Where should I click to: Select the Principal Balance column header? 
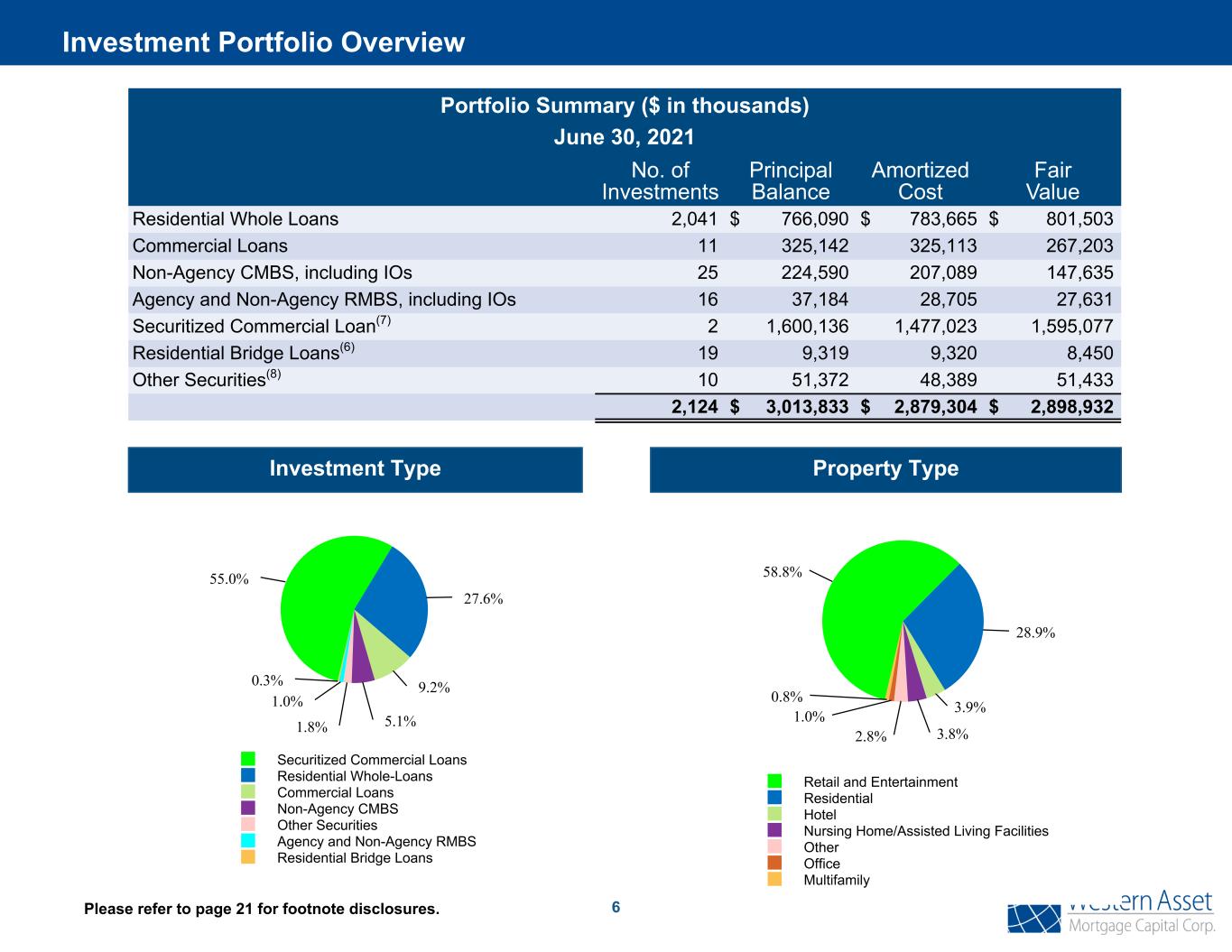[x=791, y=181]
